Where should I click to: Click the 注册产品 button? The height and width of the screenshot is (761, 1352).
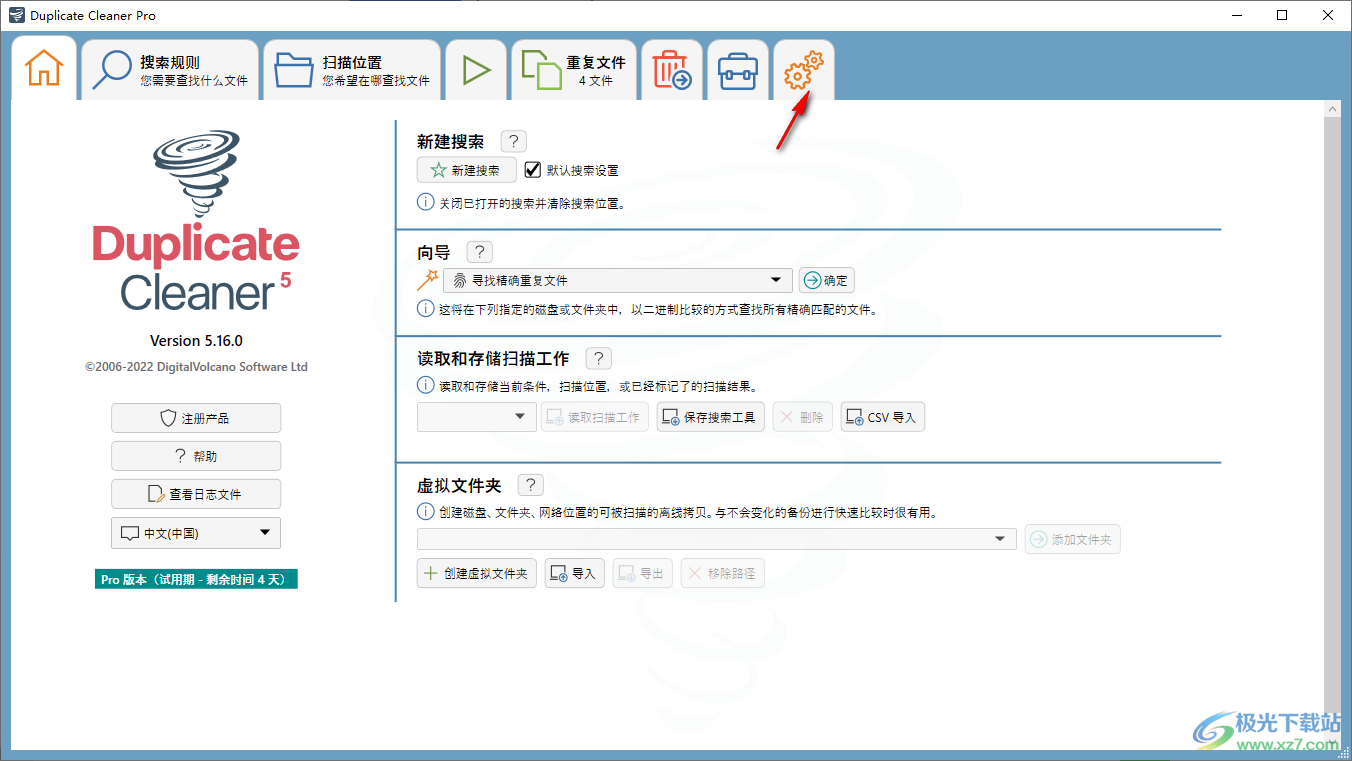[196, 418]
